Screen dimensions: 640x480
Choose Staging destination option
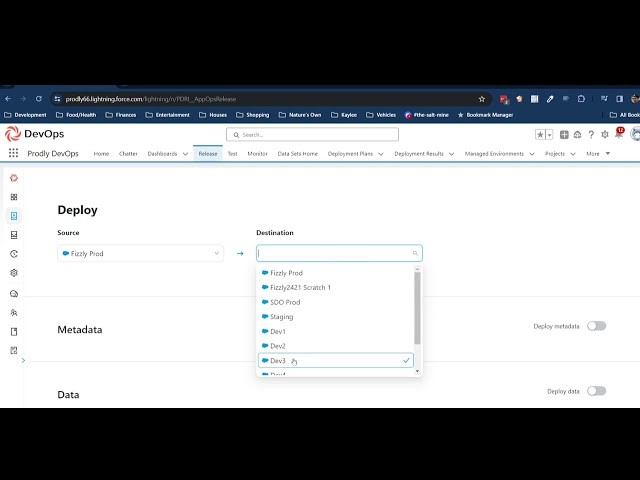click(x=336, y=317)
